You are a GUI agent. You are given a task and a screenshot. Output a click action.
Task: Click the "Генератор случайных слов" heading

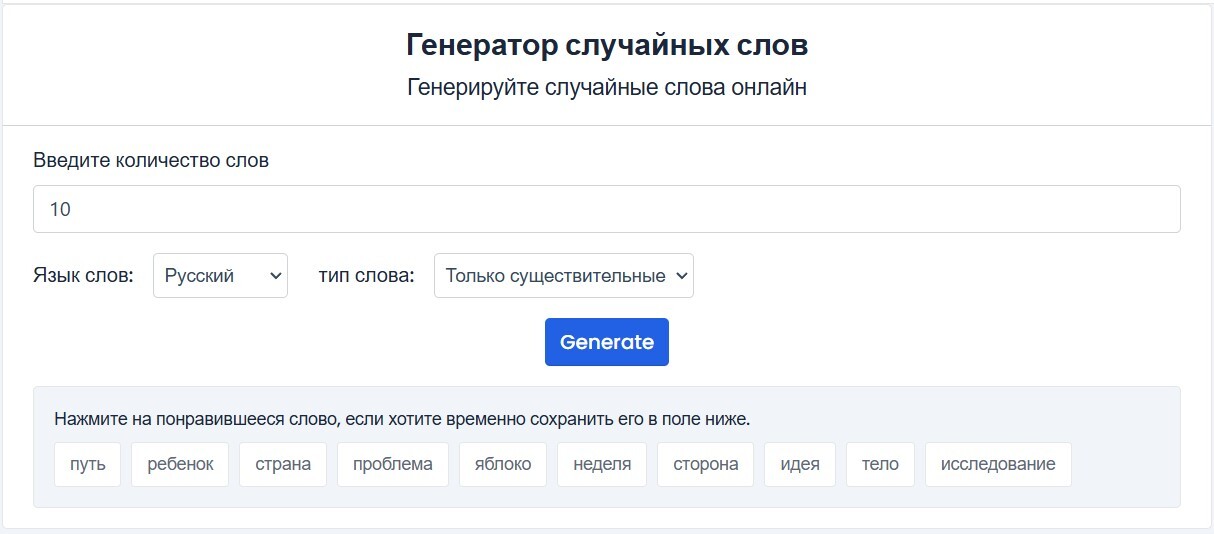click(x=606, y=45)
